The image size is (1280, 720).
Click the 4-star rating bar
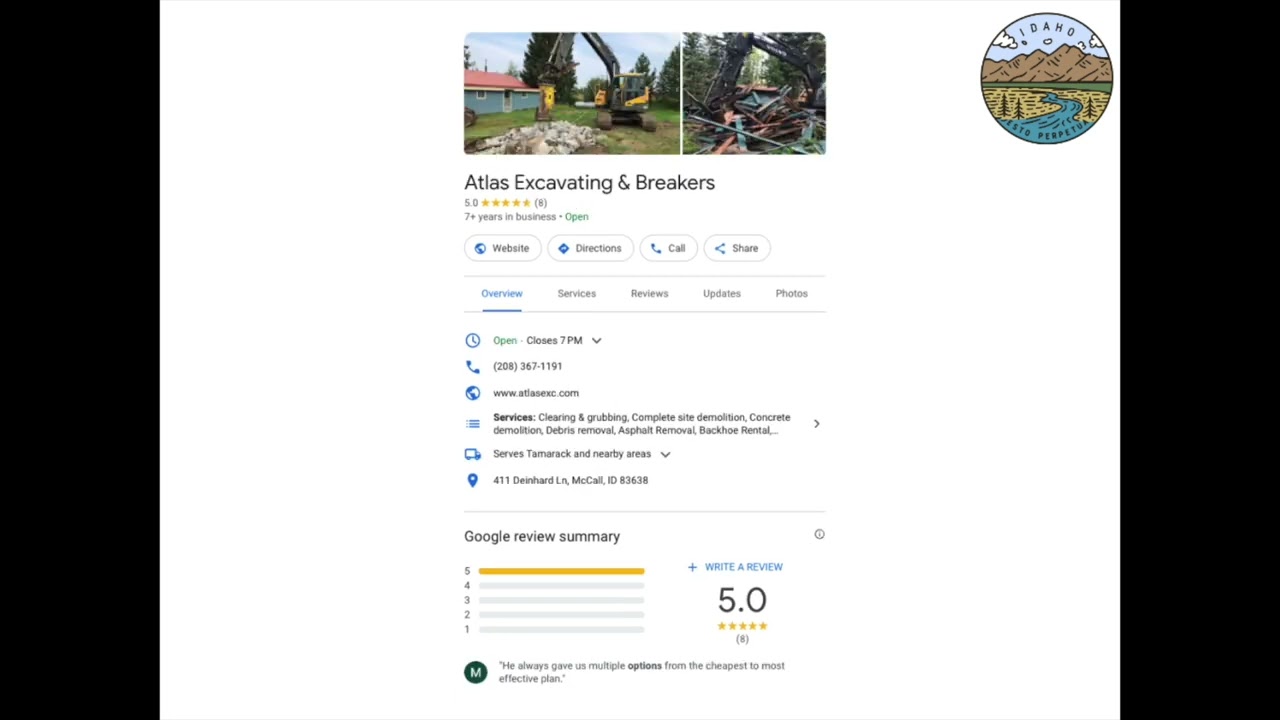pyautogui.click(x=561, y=586)
